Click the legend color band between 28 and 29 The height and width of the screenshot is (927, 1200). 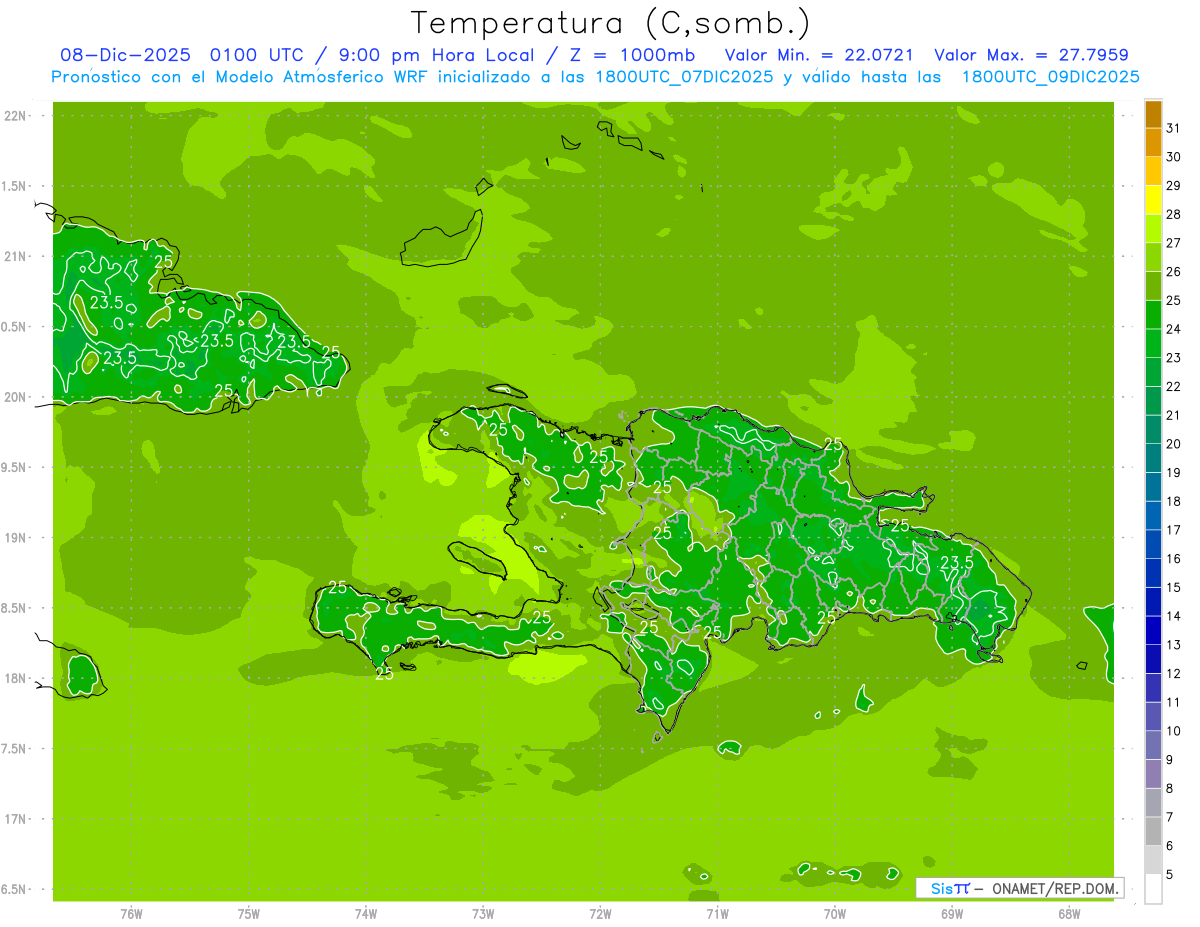coord(1153,200)
